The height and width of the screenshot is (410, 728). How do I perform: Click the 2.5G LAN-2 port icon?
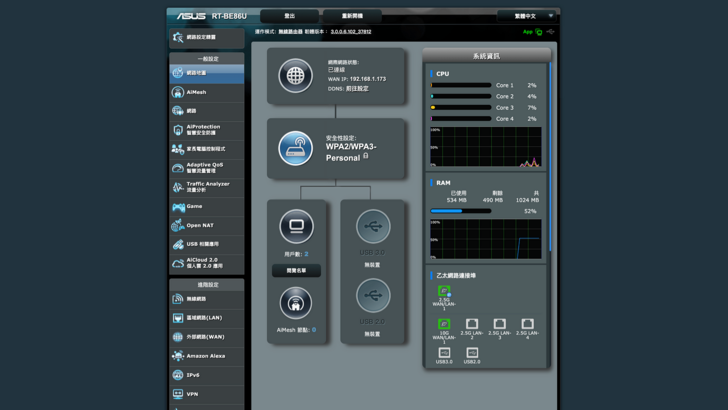click(471, 325)
